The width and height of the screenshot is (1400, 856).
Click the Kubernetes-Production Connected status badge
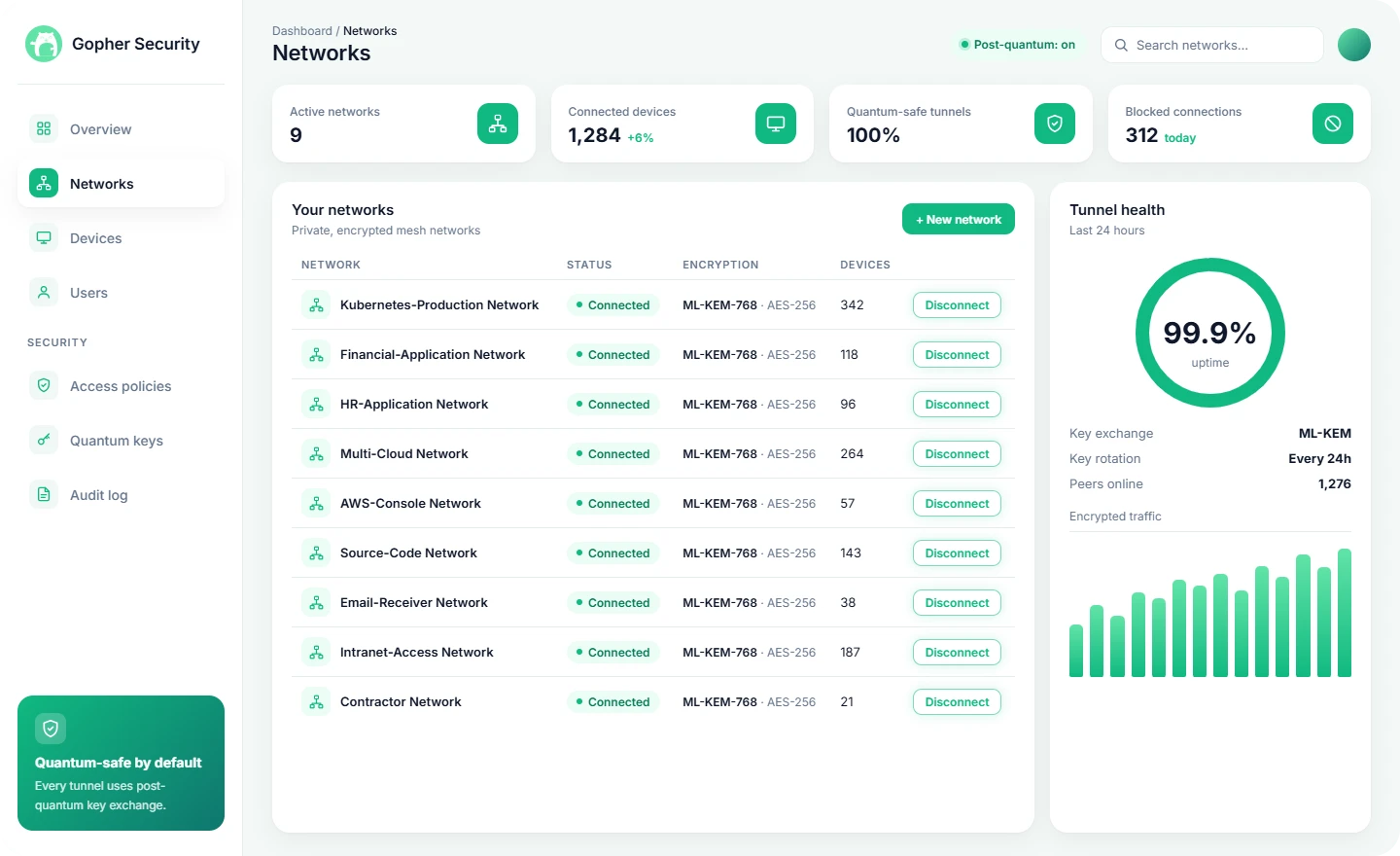click(612, 304)
